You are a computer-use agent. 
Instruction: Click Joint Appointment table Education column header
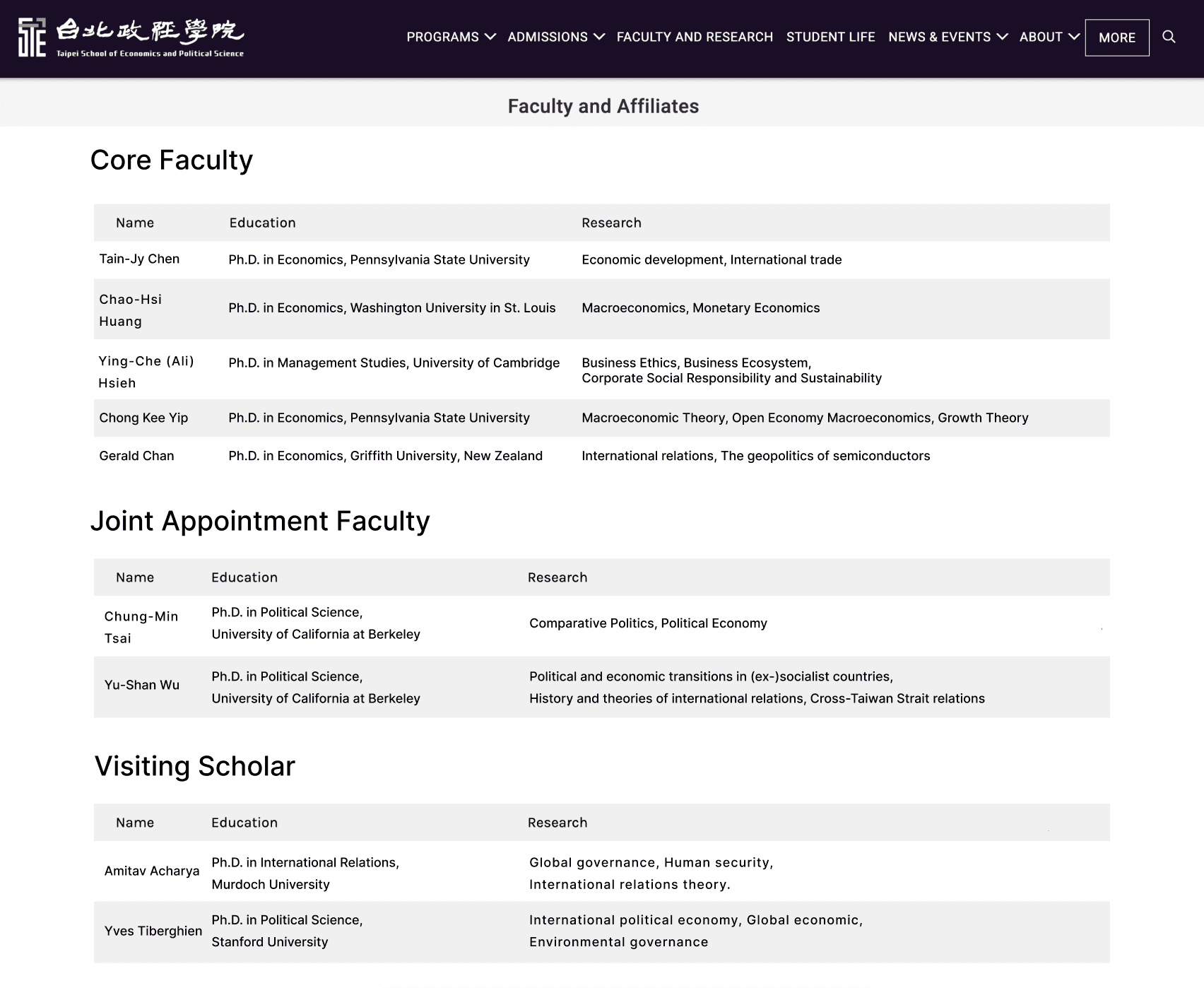click(244, 577)
